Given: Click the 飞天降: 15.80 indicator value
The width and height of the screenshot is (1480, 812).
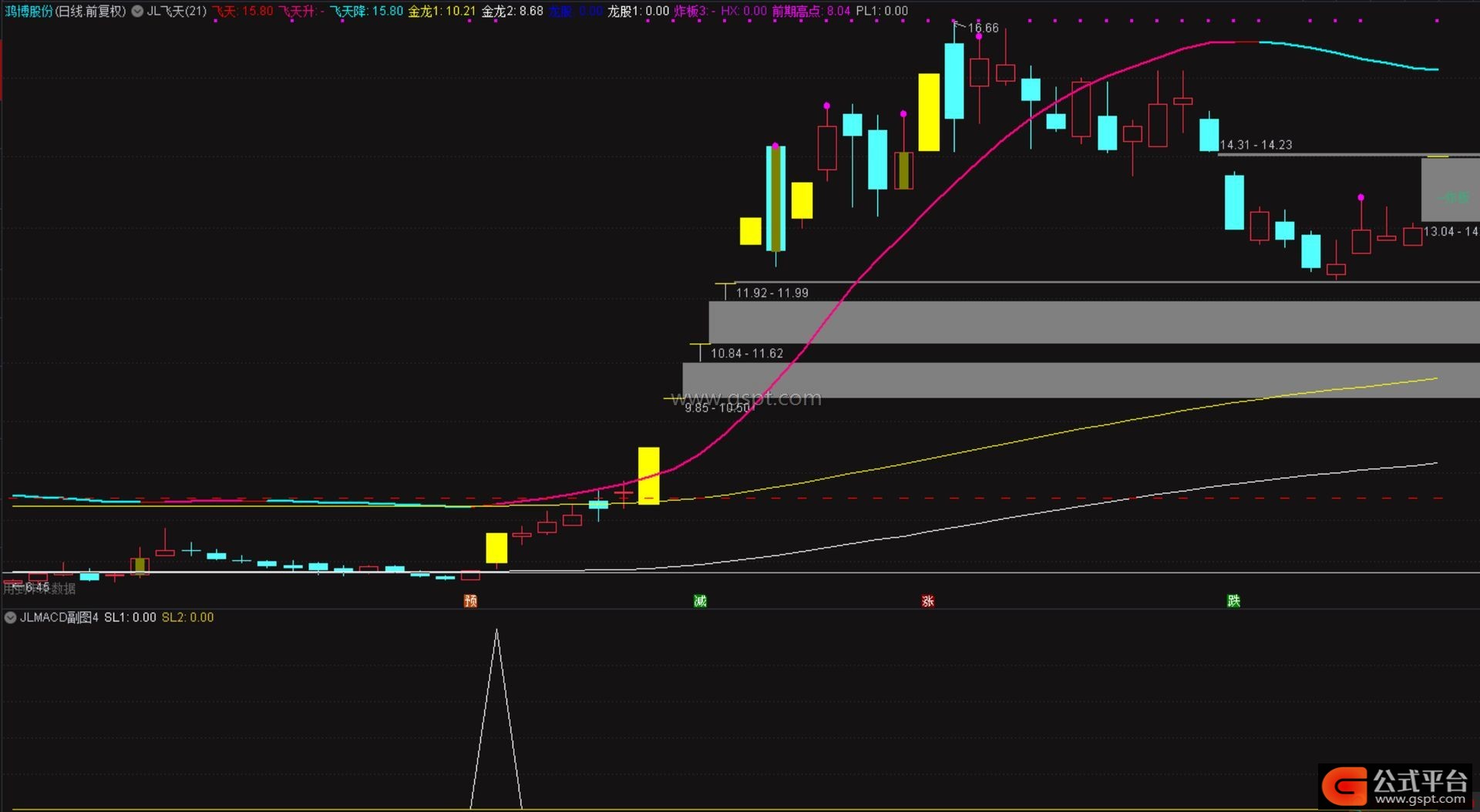Looking at the screenshot, I should pyautogui.click(x=366, y=12).
